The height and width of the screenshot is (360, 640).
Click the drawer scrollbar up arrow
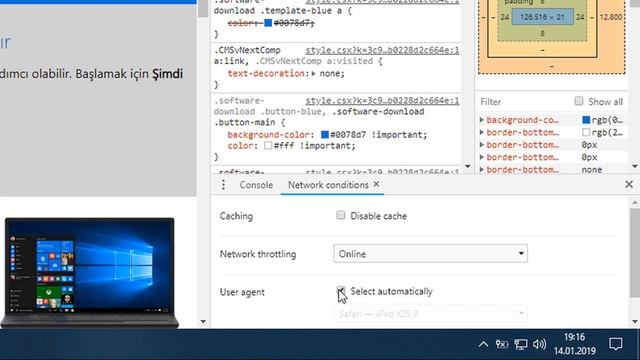635,202
